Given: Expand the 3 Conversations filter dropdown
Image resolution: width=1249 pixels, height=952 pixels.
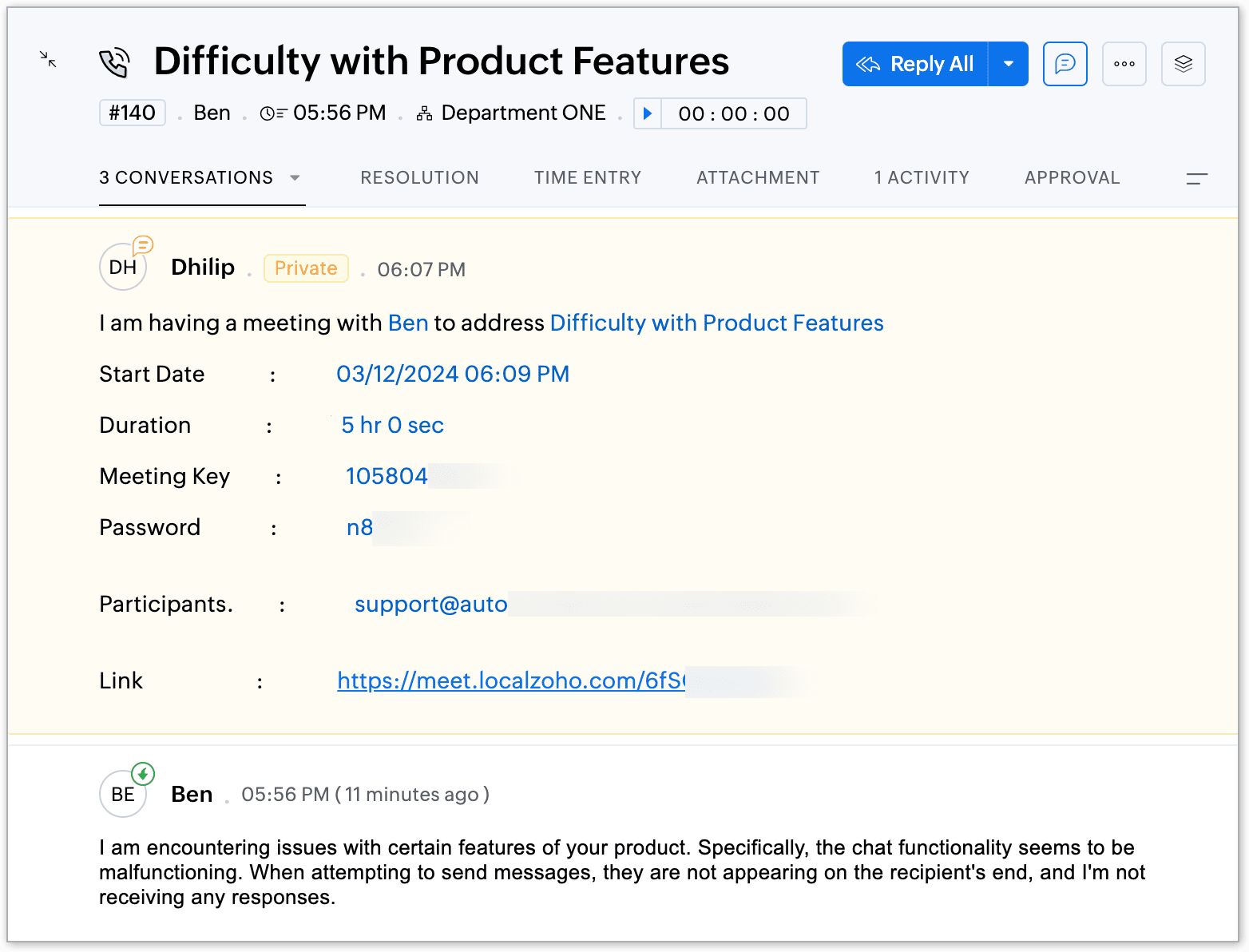Looking at the screenshot, I should pyautogui.click(x=295, y=177).
